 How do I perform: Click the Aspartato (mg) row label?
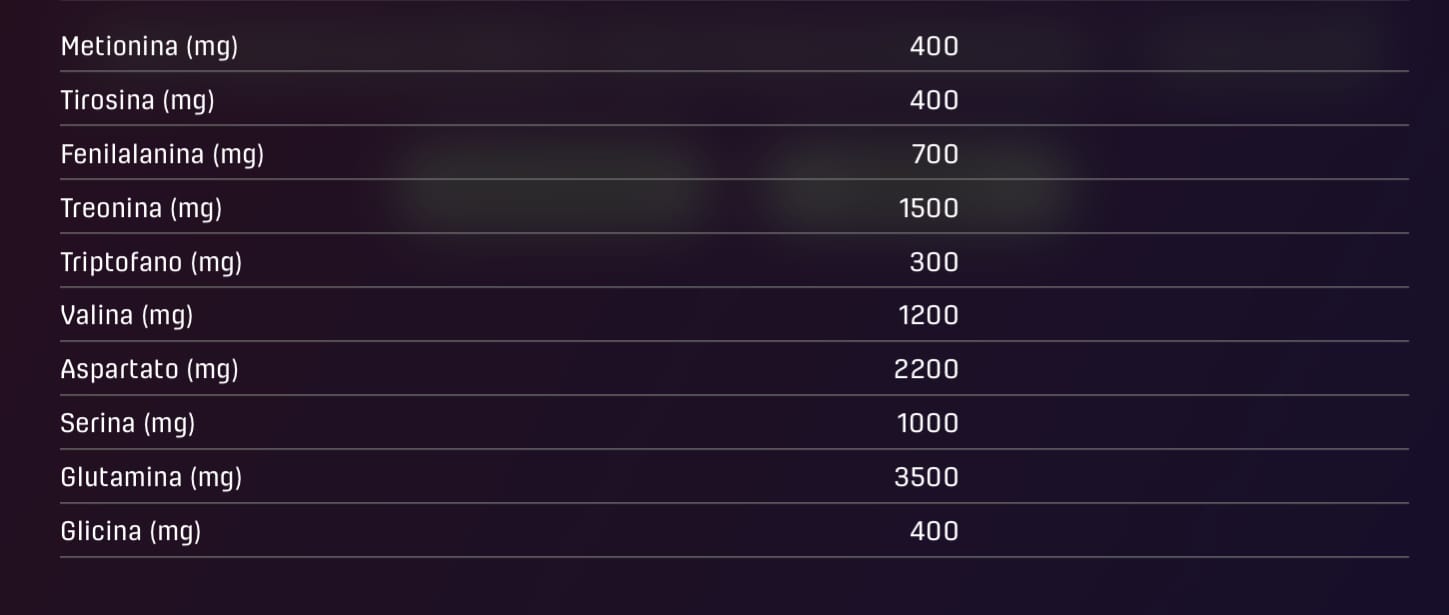click(x=149, y=370)
